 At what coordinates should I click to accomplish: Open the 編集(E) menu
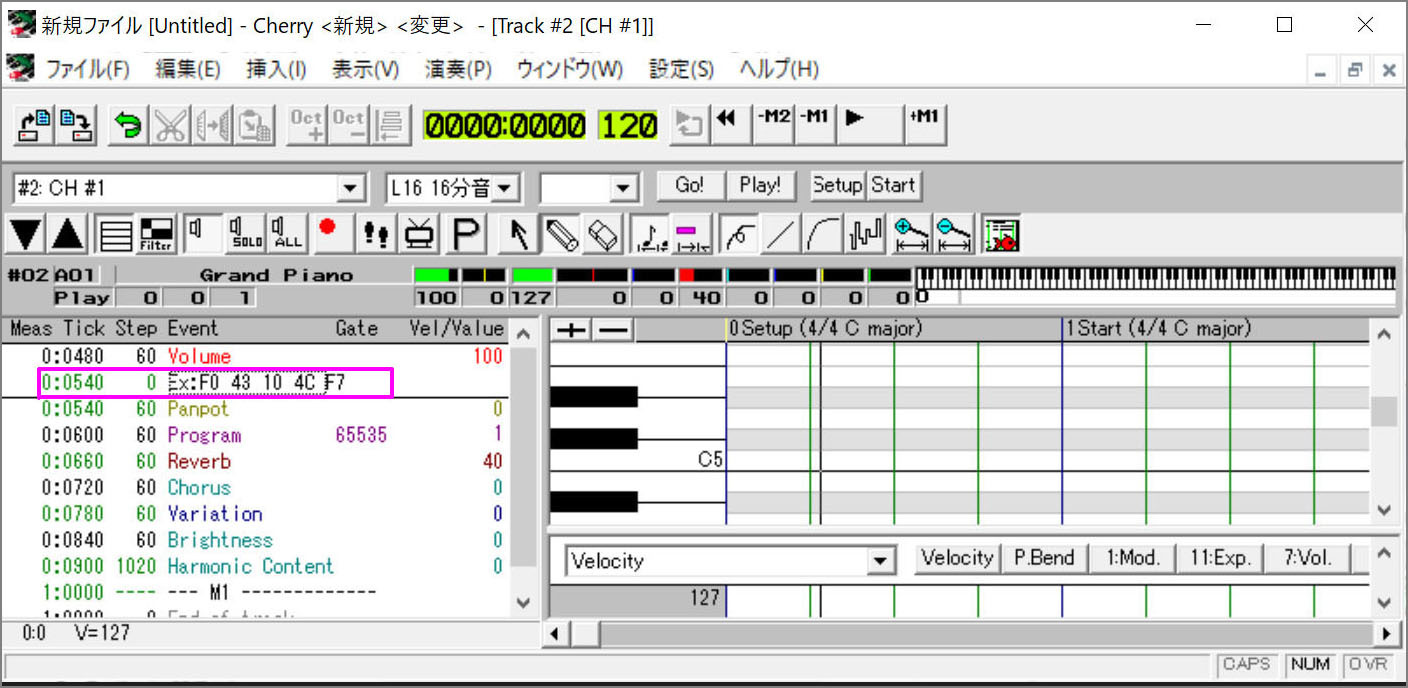pyautogui.click(x=188, y=69)
